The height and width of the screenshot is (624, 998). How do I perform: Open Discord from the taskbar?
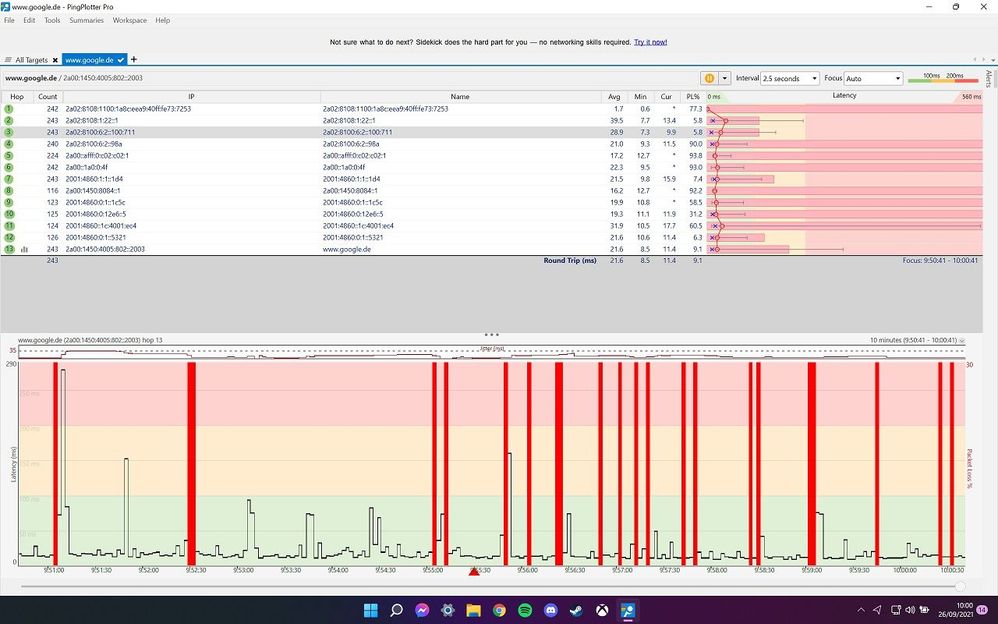[x=550, y=610]
